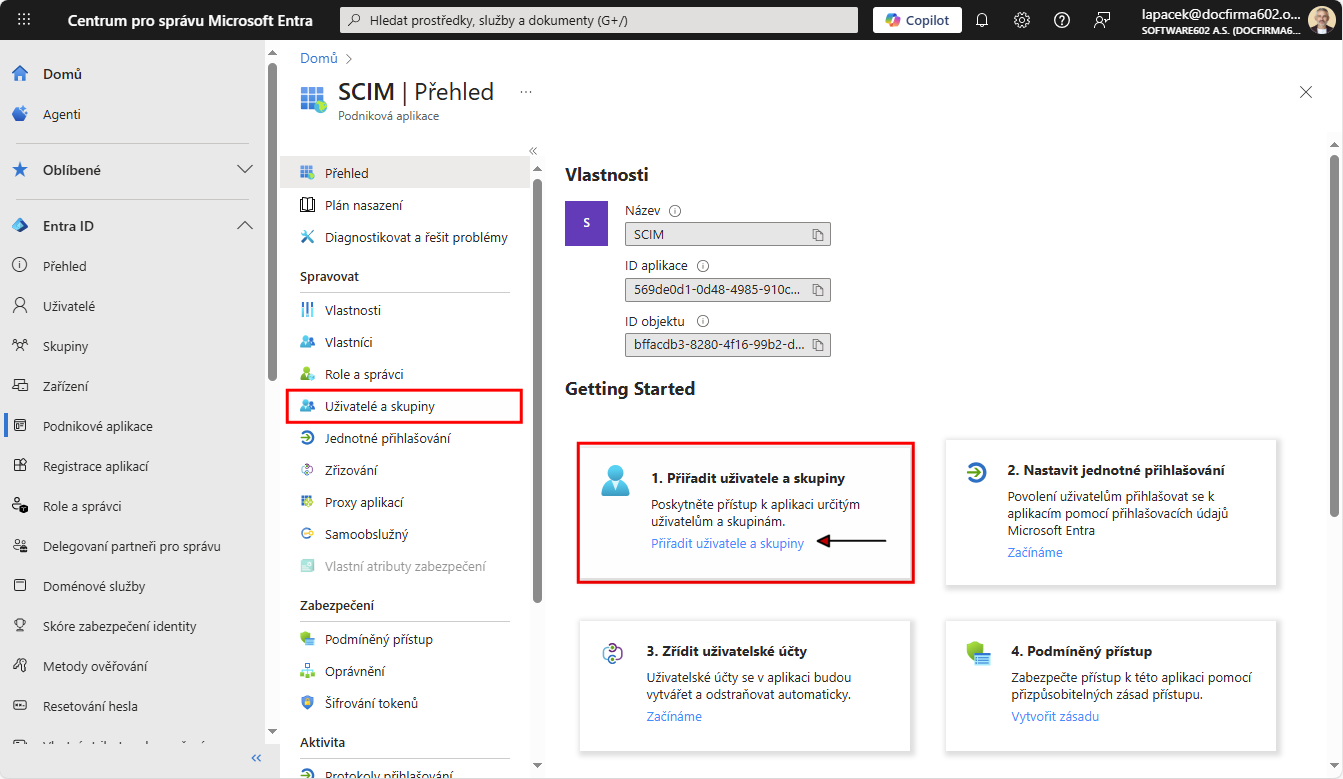Image resolution: width=1343 pixels, height=779 pixels.
Task: Click the Copilot button
Action: 917,20
